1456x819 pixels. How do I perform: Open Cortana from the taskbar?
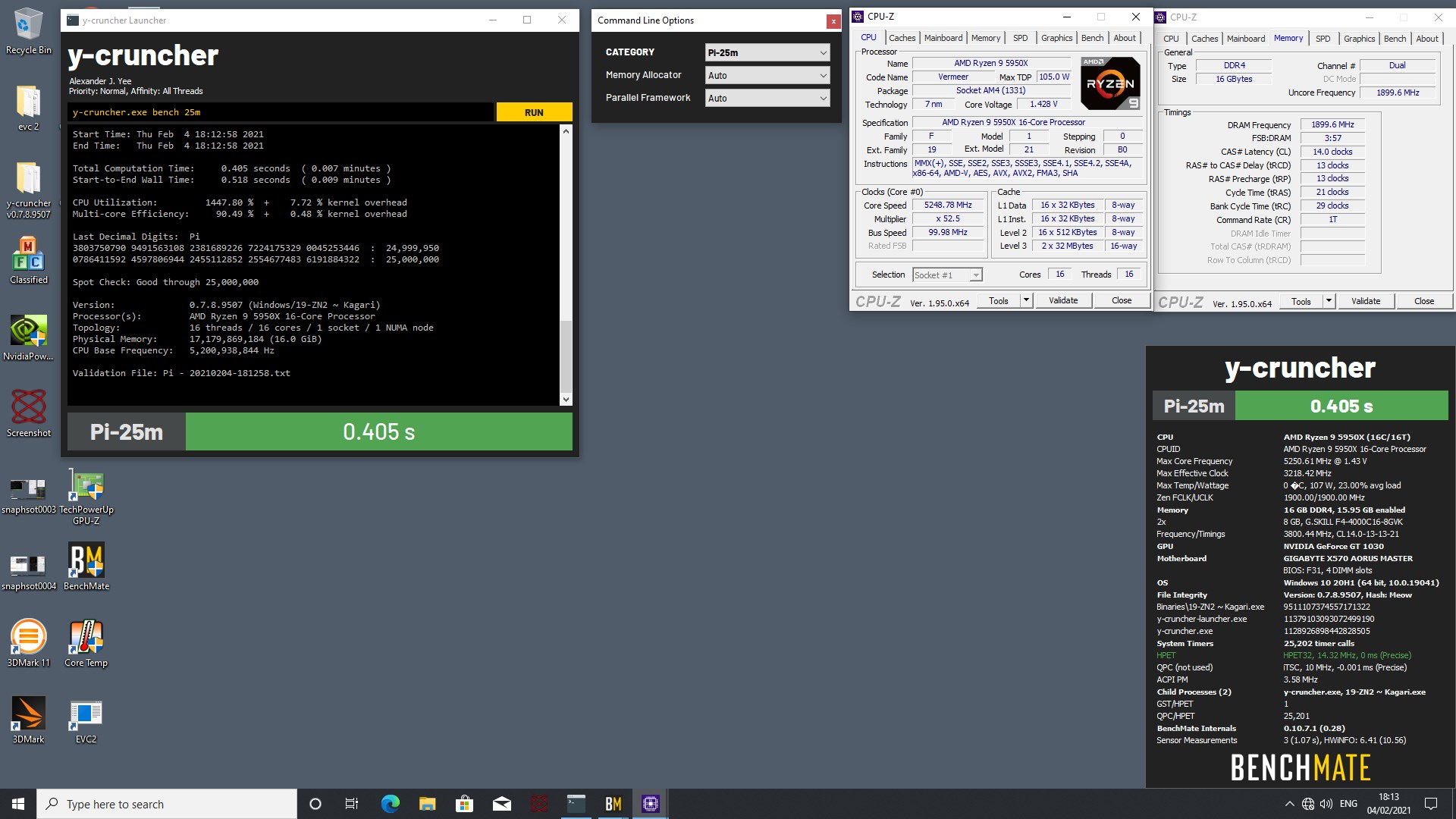point(315,804)
